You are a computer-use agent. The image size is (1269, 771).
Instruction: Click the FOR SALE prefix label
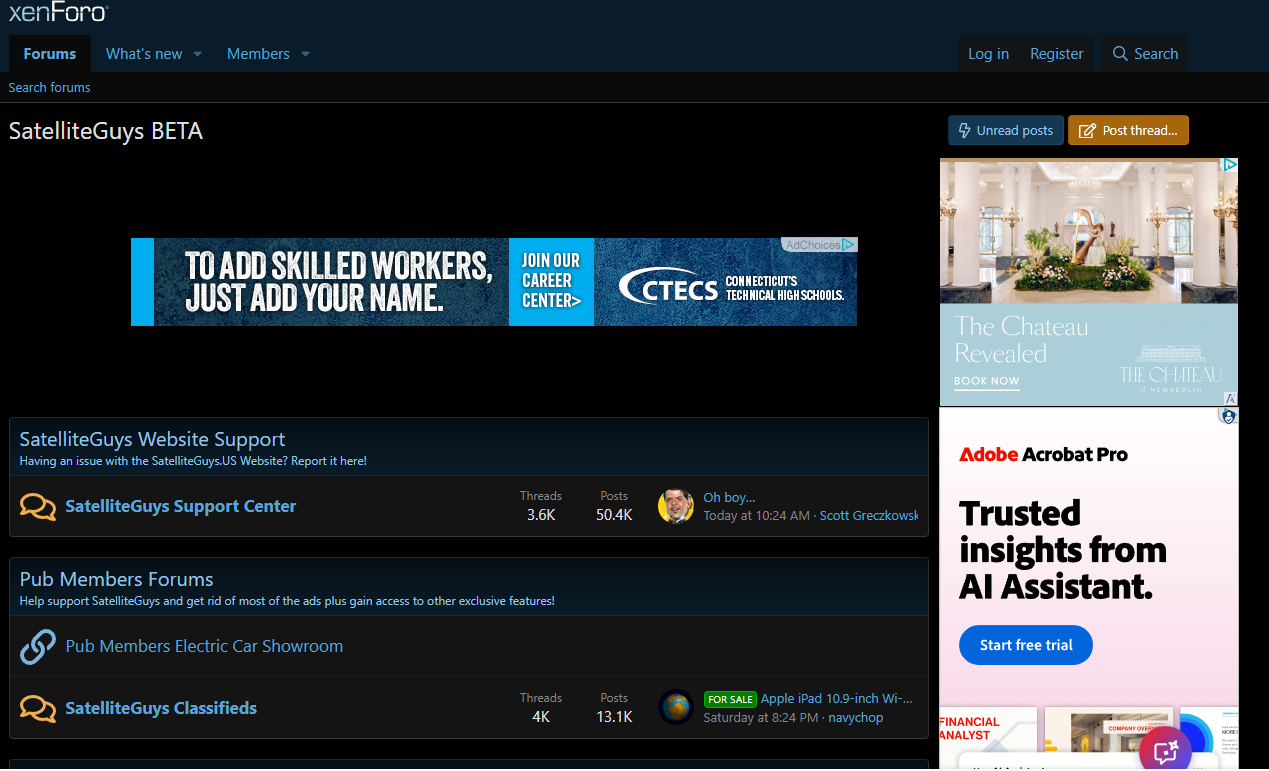730,699
